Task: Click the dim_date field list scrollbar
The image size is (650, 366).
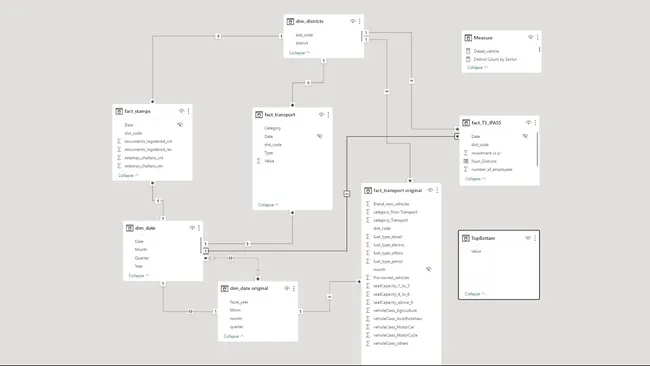Action: (x=201, y=245)
